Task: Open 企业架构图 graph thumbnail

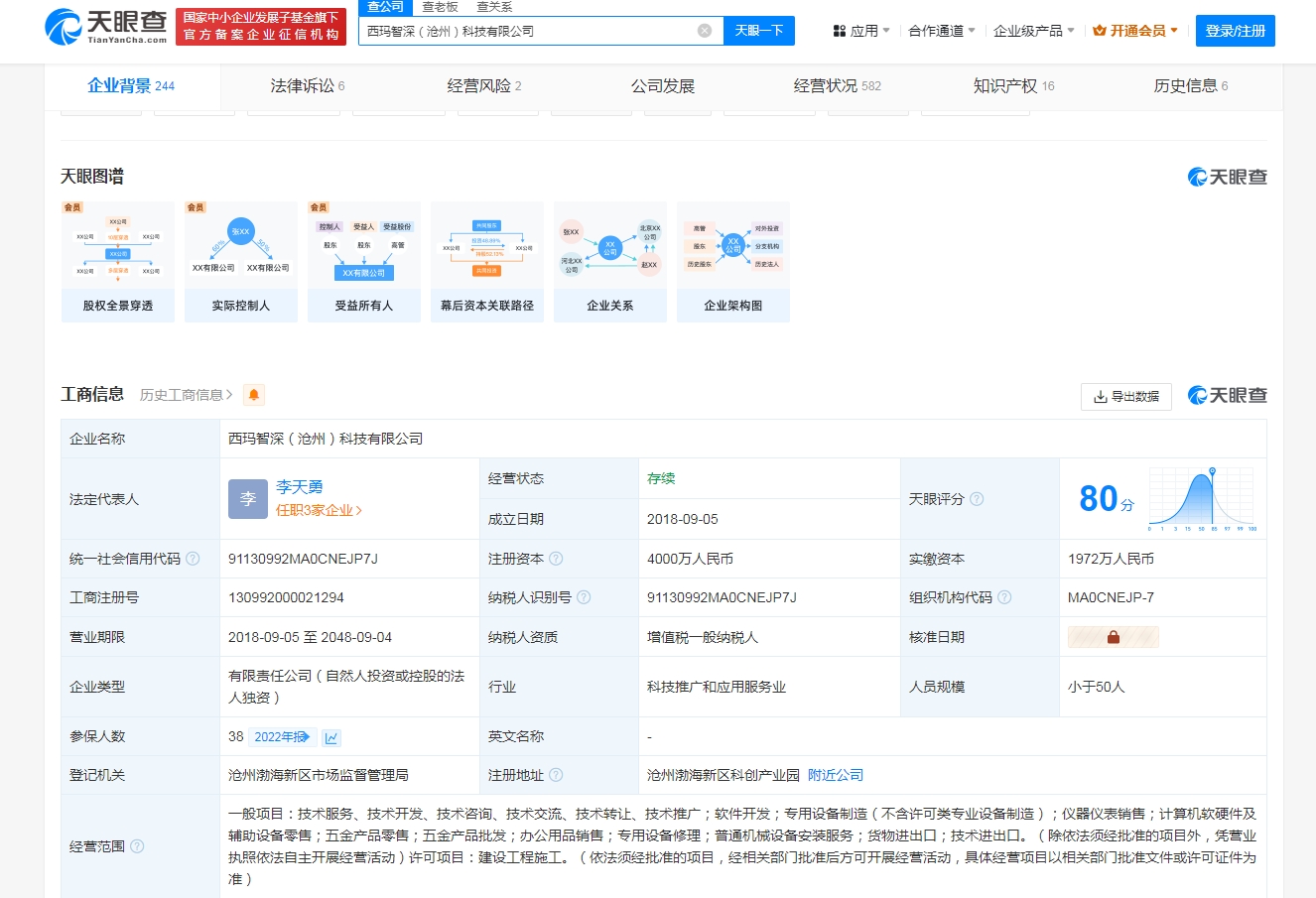Action: (x=733, y=262)
